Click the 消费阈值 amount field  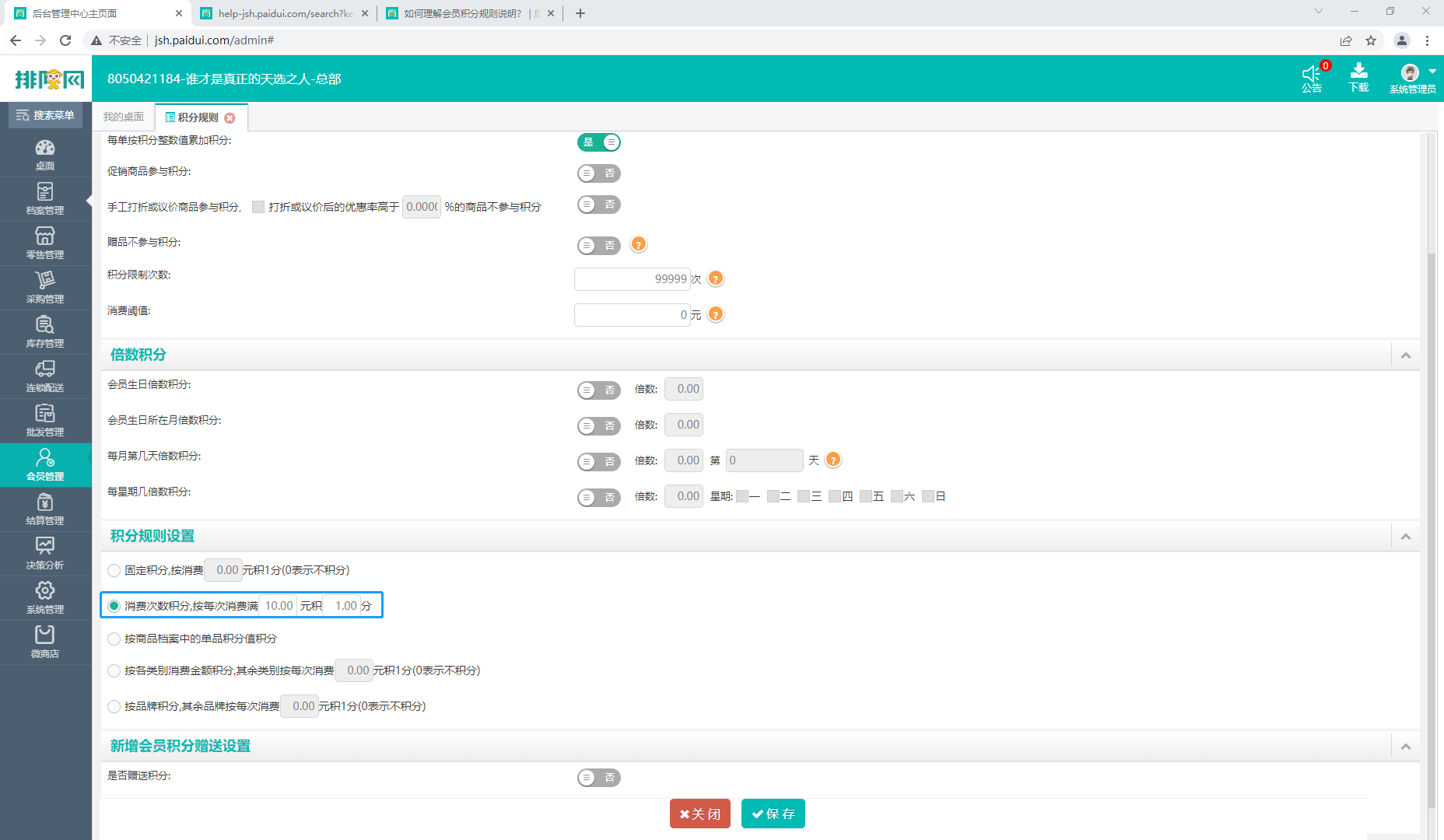[633, 314]
